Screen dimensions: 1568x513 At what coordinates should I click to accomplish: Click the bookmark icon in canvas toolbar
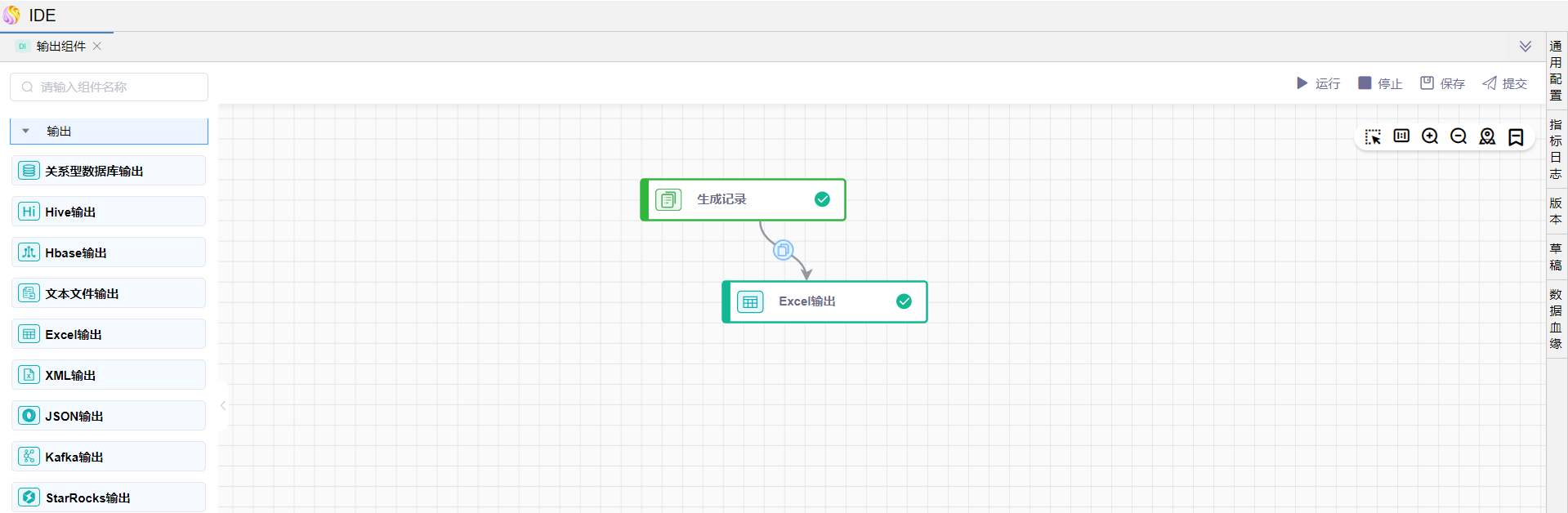[1516, 137]
